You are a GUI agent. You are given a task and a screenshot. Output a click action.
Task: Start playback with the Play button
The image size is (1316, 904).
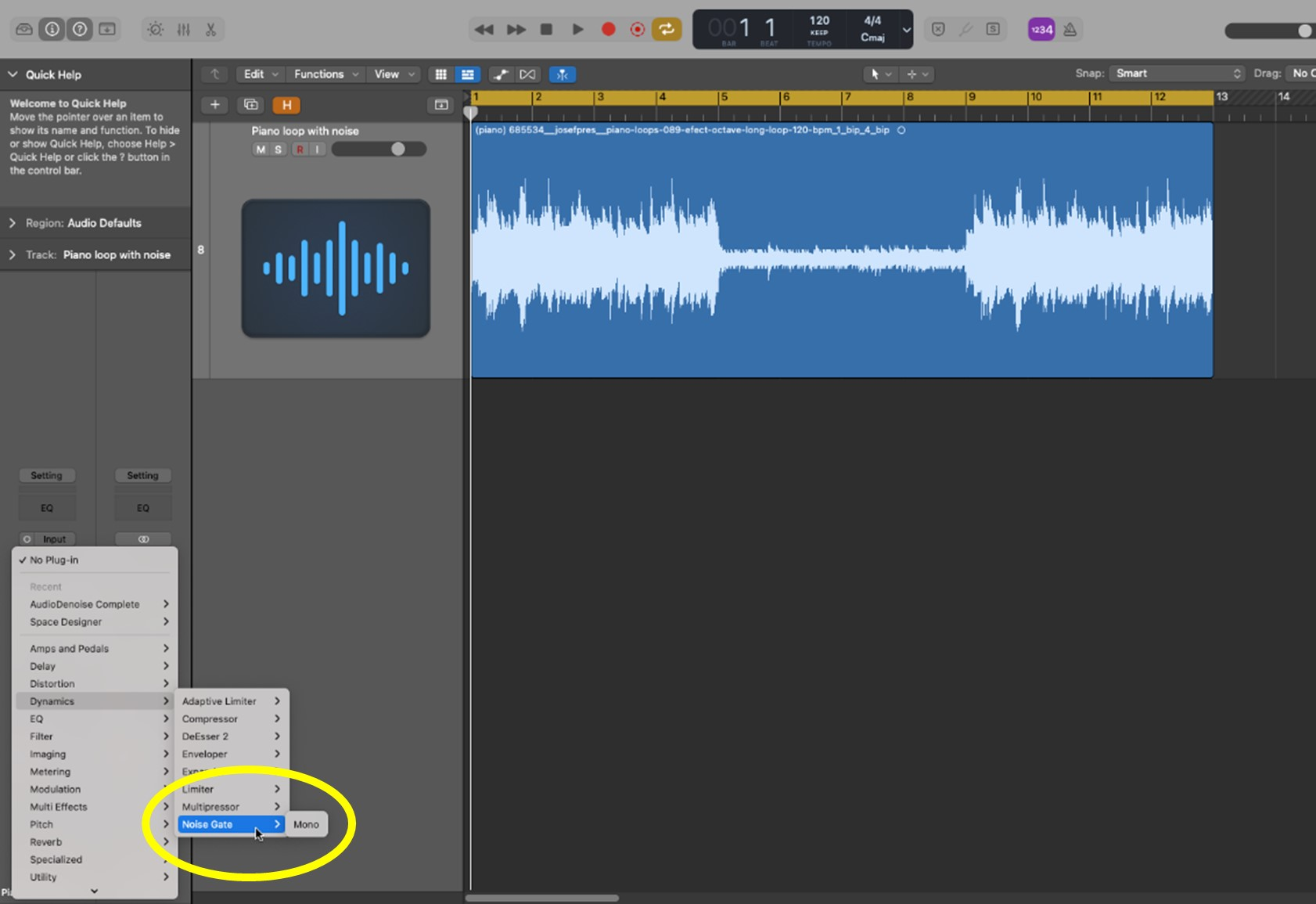[577, 30]
